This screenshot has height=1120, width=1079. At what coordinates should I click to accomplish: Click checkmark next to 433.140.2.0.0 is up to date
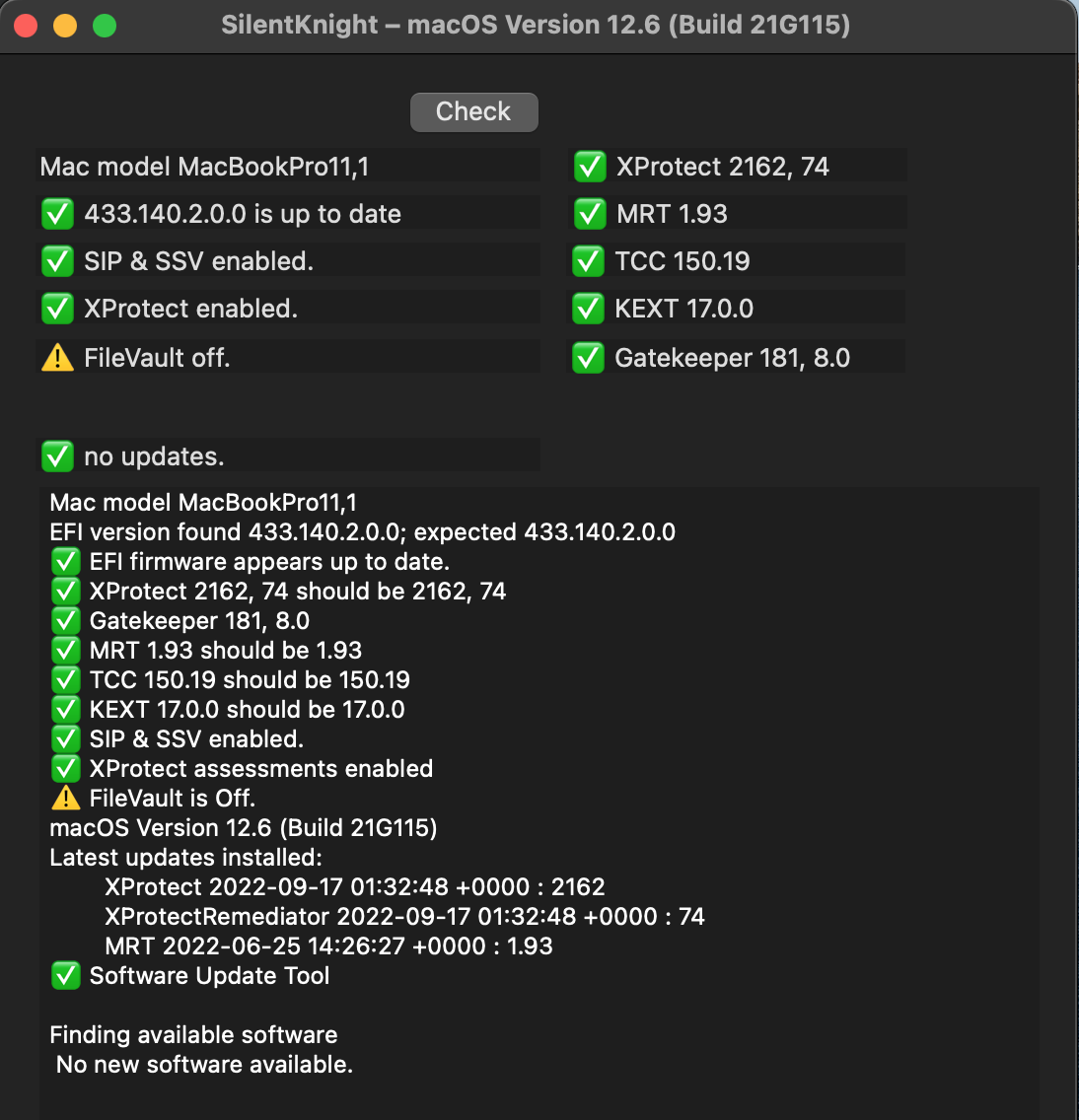tap(58, 214)
